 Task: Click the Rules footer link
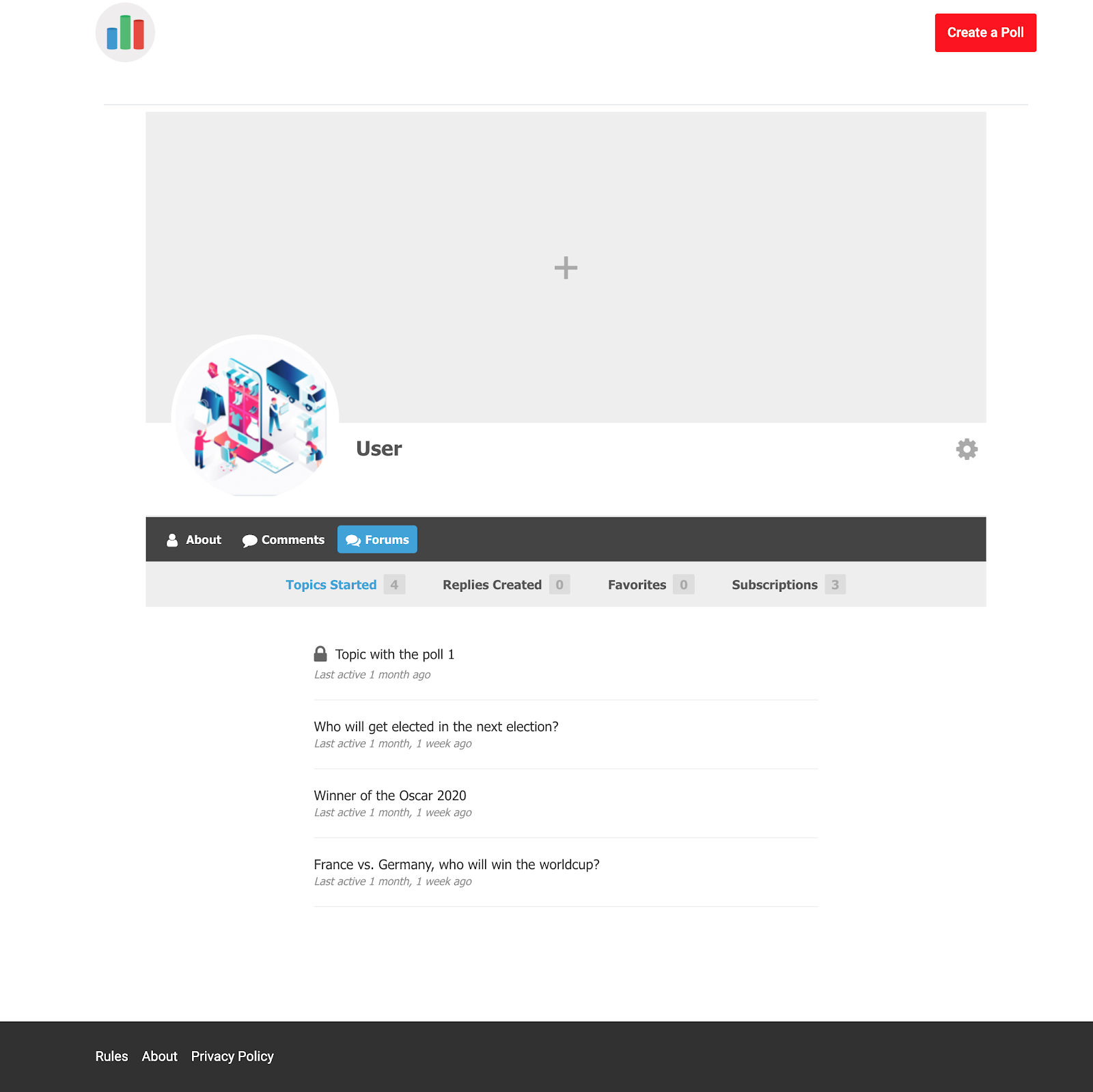[111, 1056]
